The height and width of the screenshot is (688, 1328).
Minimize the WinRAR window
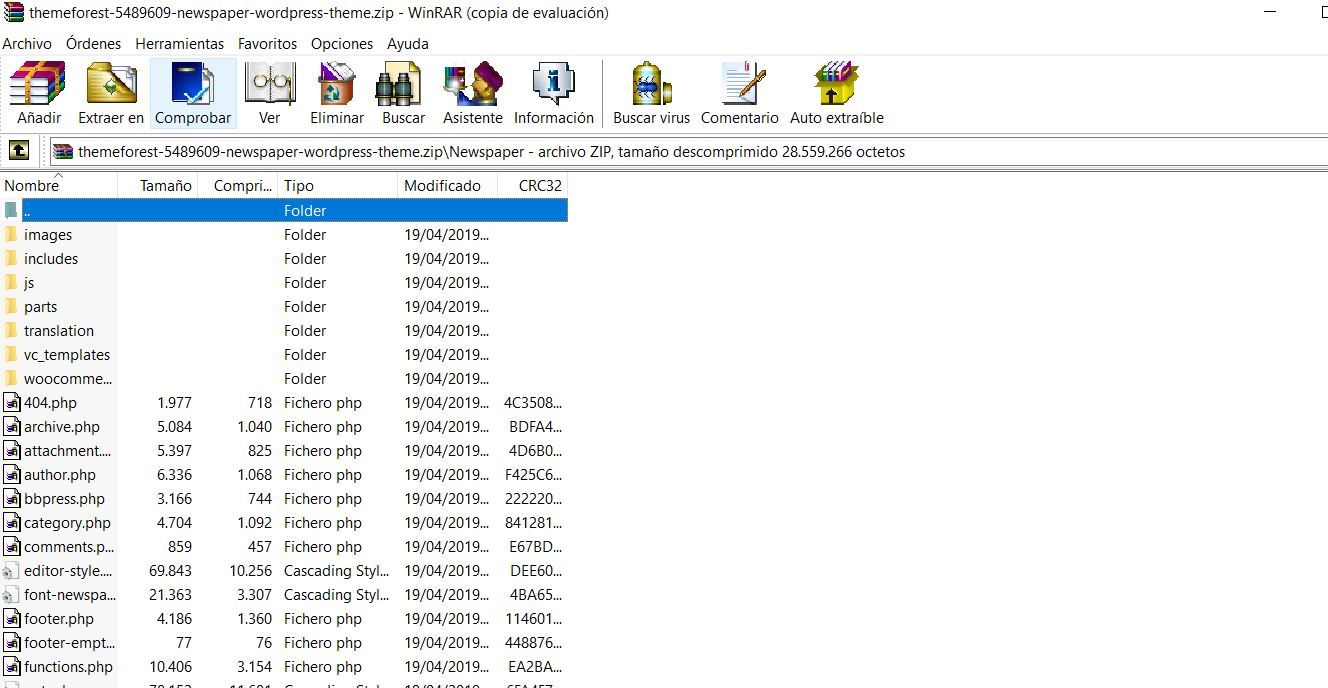(x=1269, y=13)
